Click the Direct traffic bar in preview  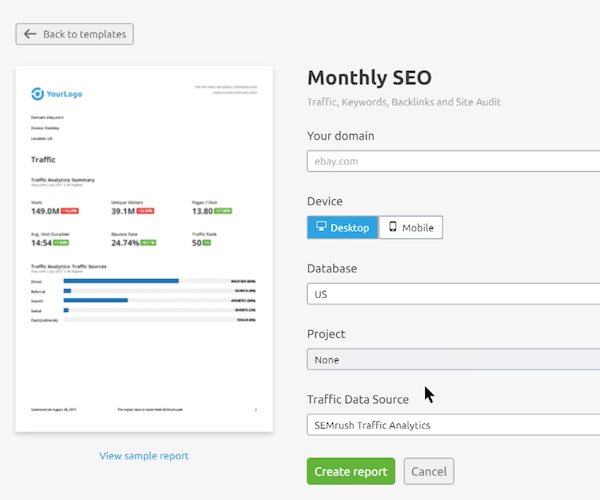point(121,281)
